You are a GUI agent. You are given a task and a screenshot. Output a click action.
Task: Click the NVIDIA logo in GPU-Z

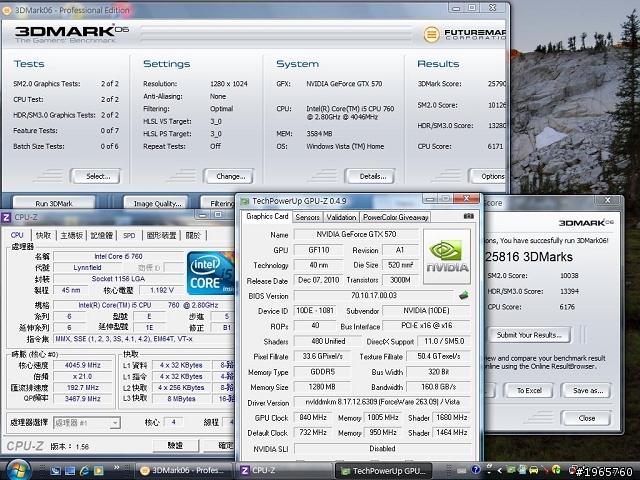pos(447,256)
